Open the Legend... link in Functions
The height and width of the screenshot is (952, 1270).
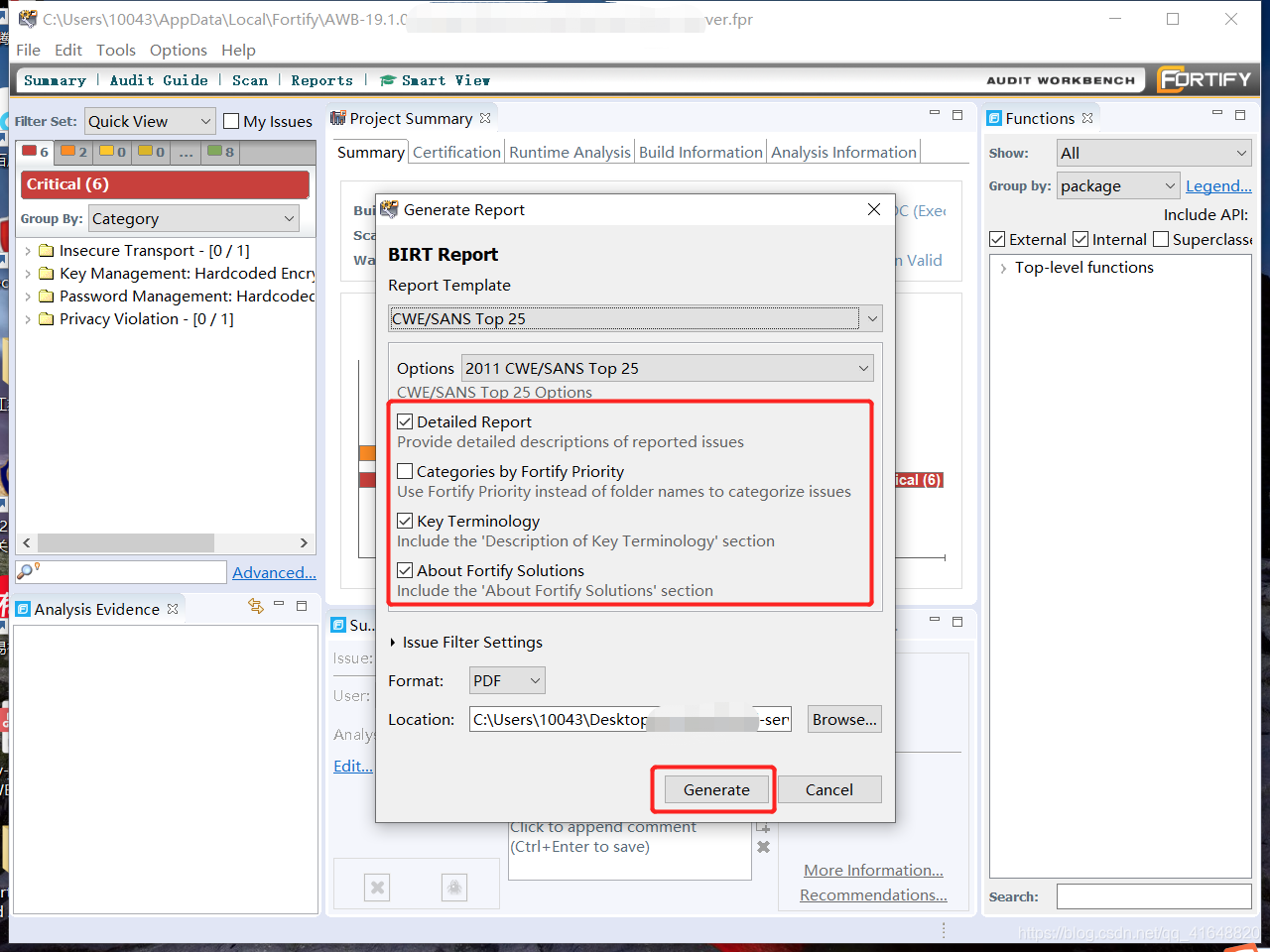[x=1218, y=185]
